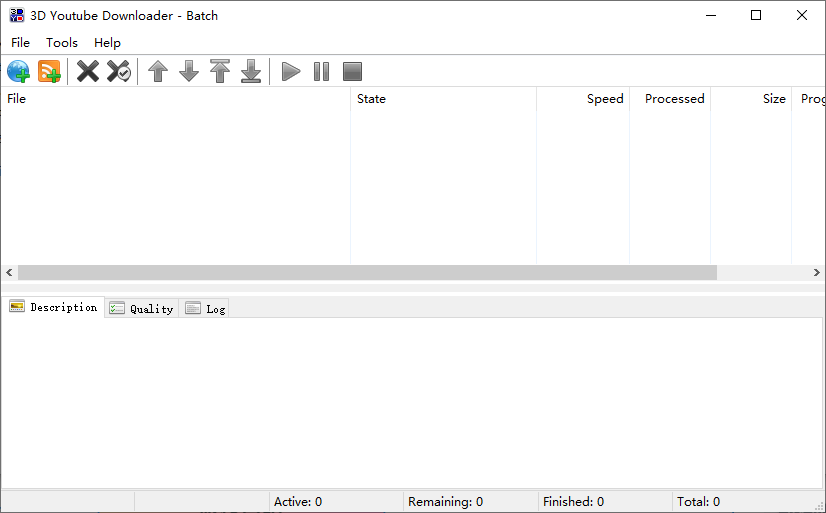Select the Description tab

[x=54, y=307]
